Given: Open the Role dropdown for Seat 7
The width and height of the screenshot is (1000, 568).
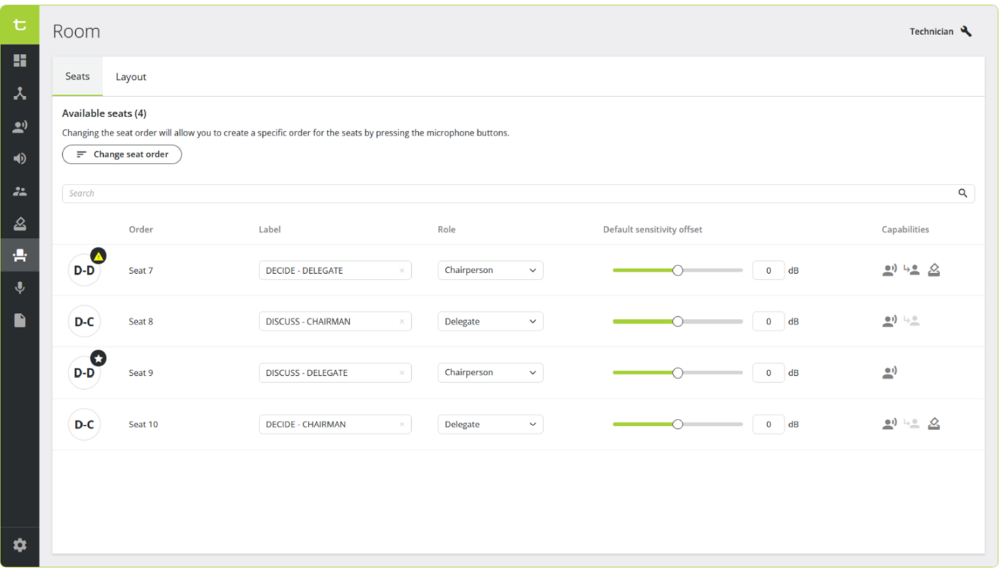Looking at the screenshot, I should tap(490, 270).
